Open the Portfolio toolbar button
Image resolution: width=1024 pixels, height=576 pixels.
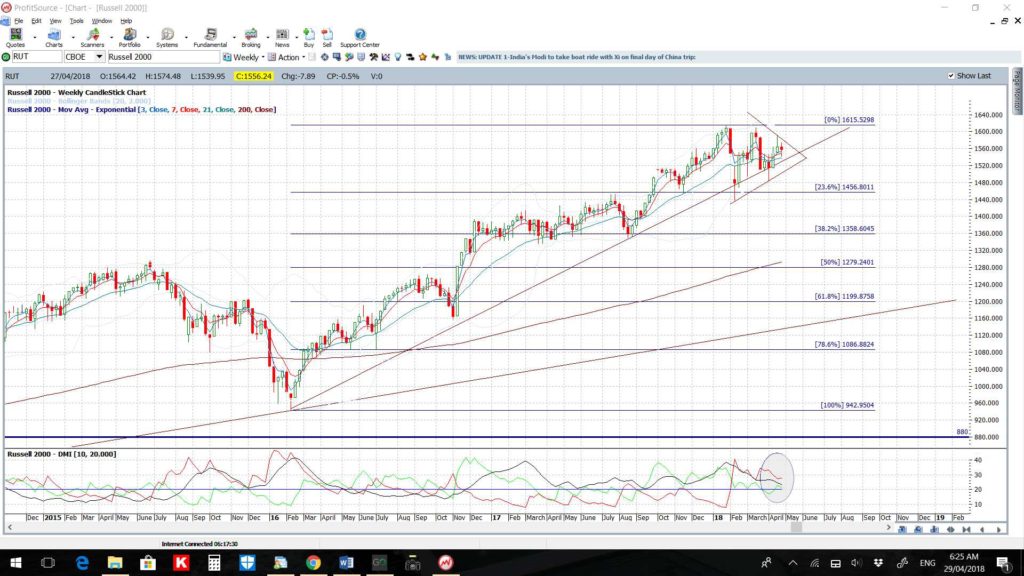(x=129, y=38)
